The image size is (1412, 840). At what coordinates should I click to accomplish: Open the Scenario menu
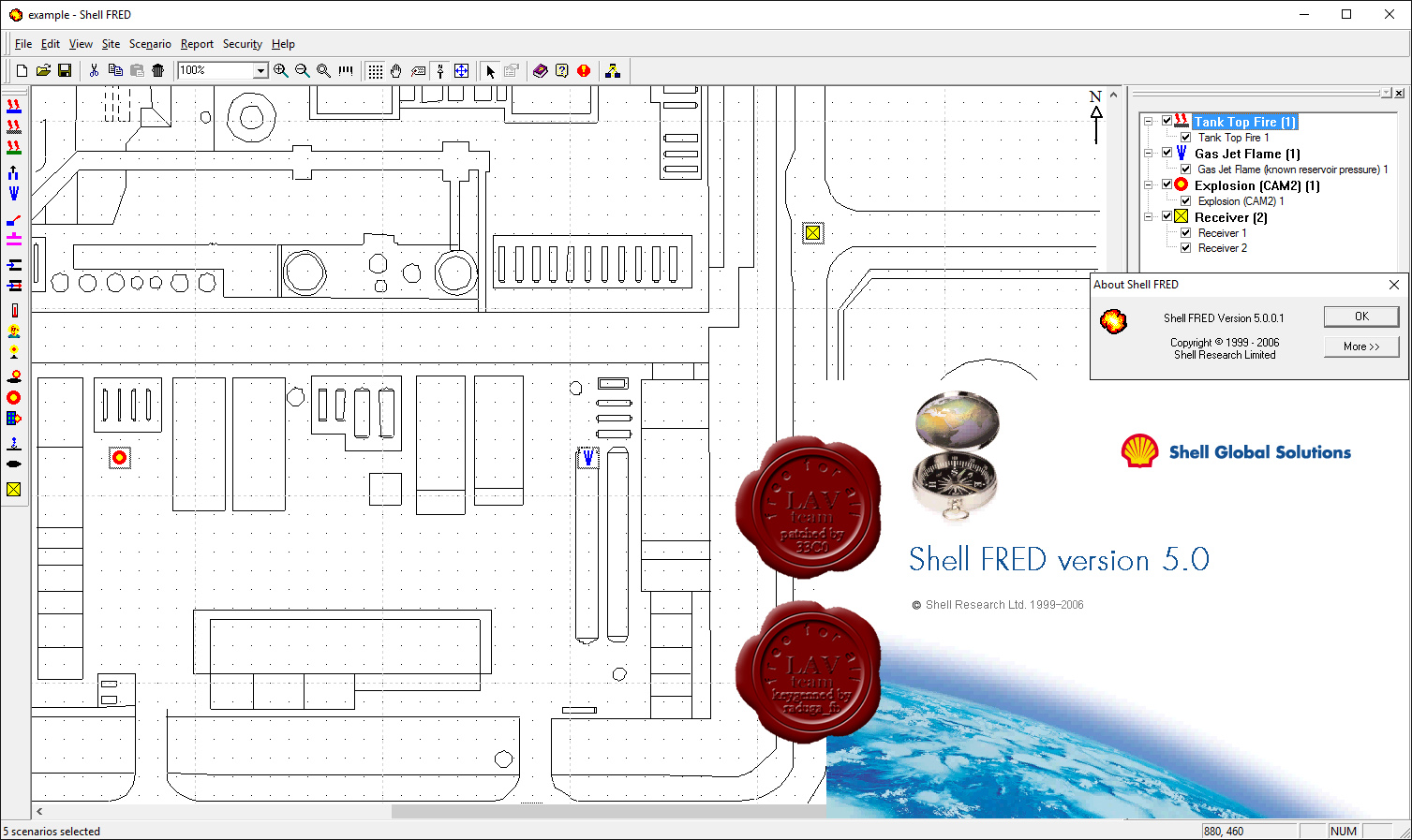pyautogui.click(x=150, y=44)
